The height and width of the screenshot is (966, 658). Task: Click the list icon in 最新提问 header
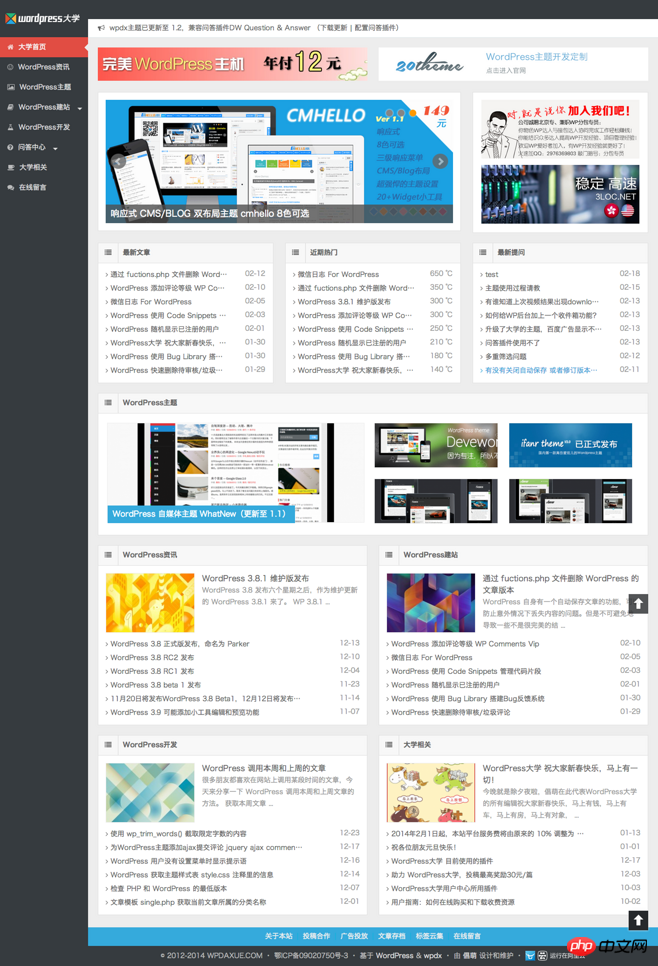click(482, 252)
